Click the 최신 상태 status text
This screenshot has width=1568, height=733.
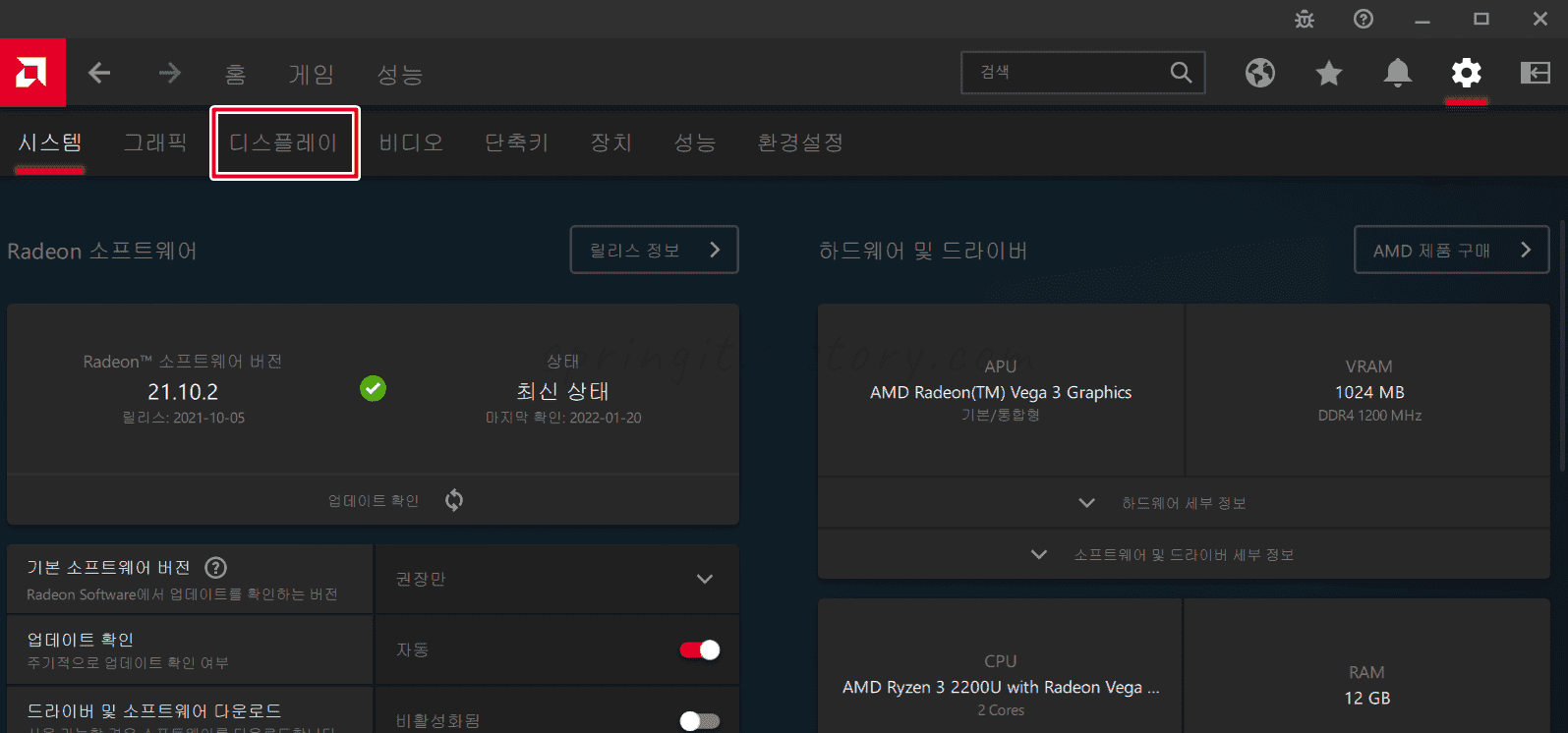click(563, 391)
